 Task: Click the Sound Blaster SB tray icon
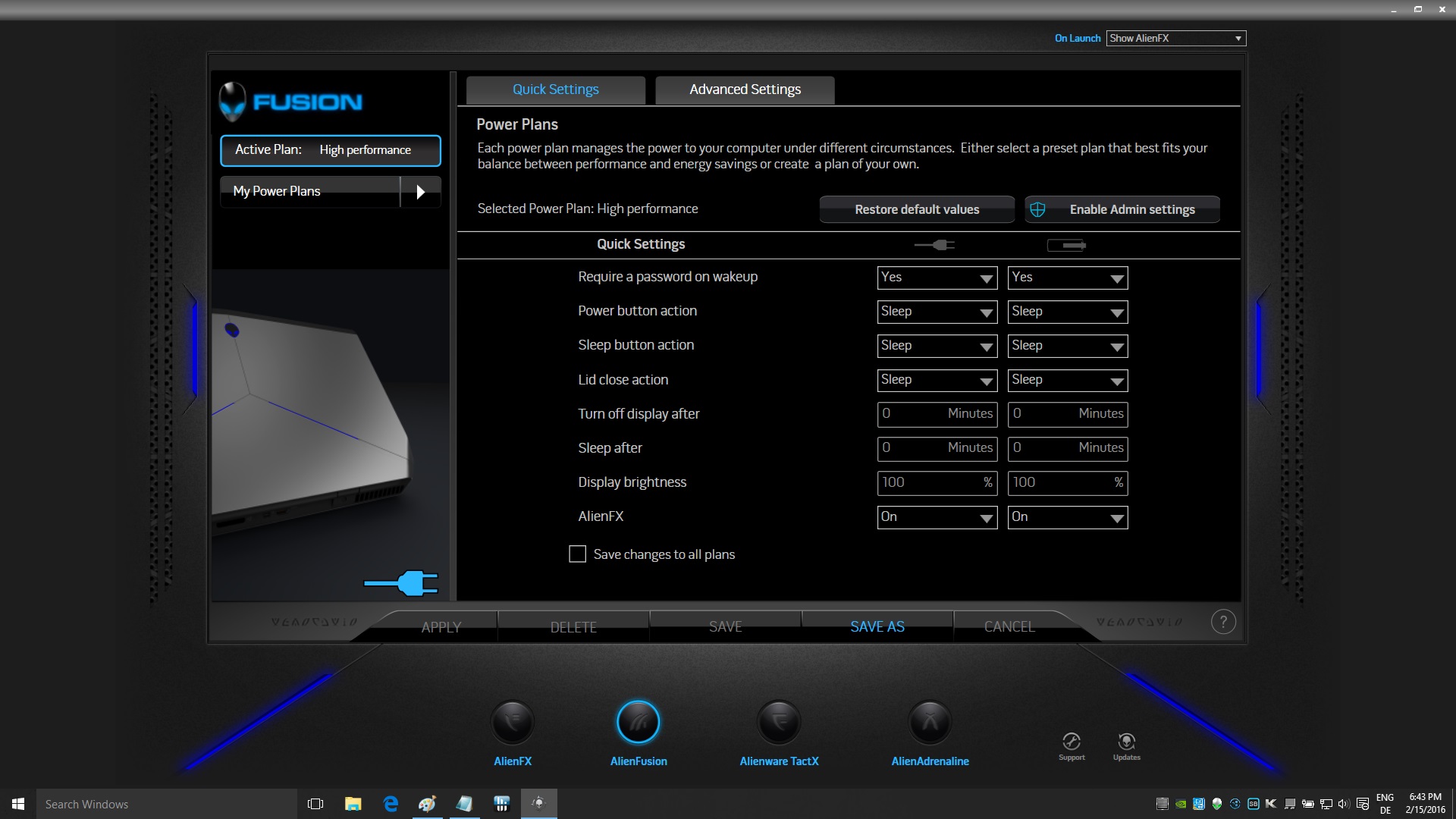1254,804
